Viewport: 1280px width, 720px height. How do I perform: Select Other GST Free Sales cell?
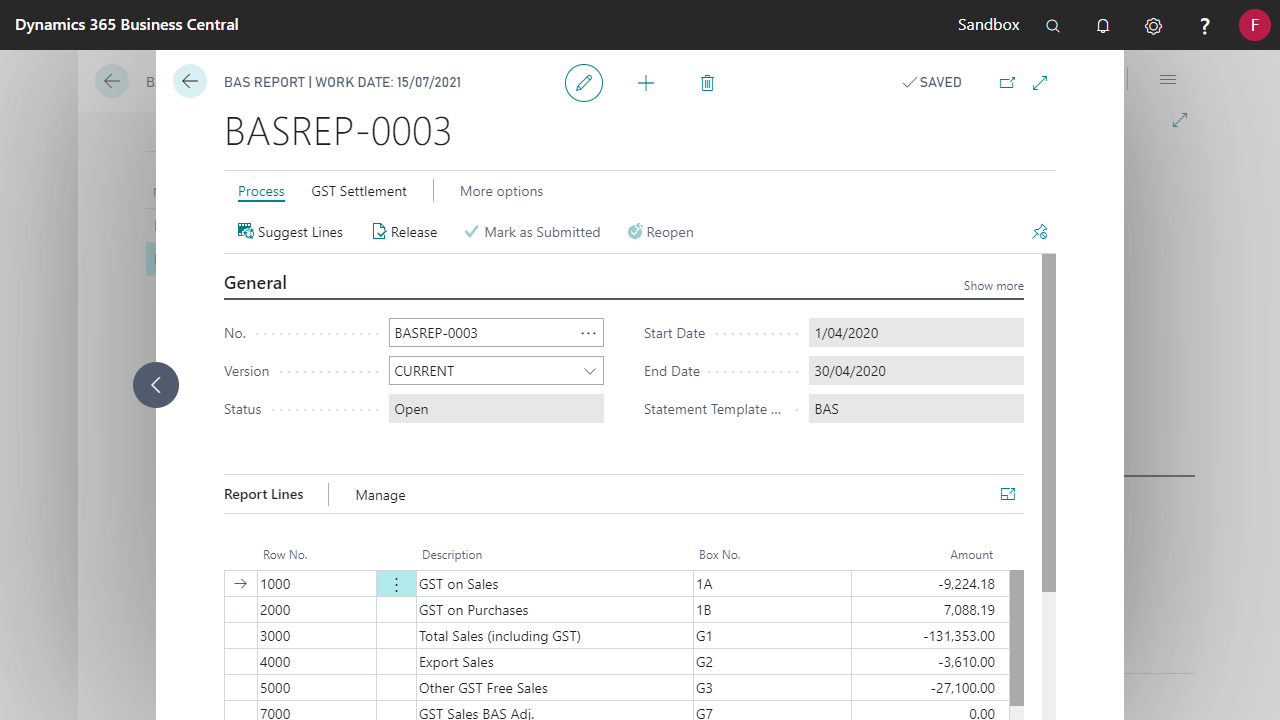[x=555, y=688]
